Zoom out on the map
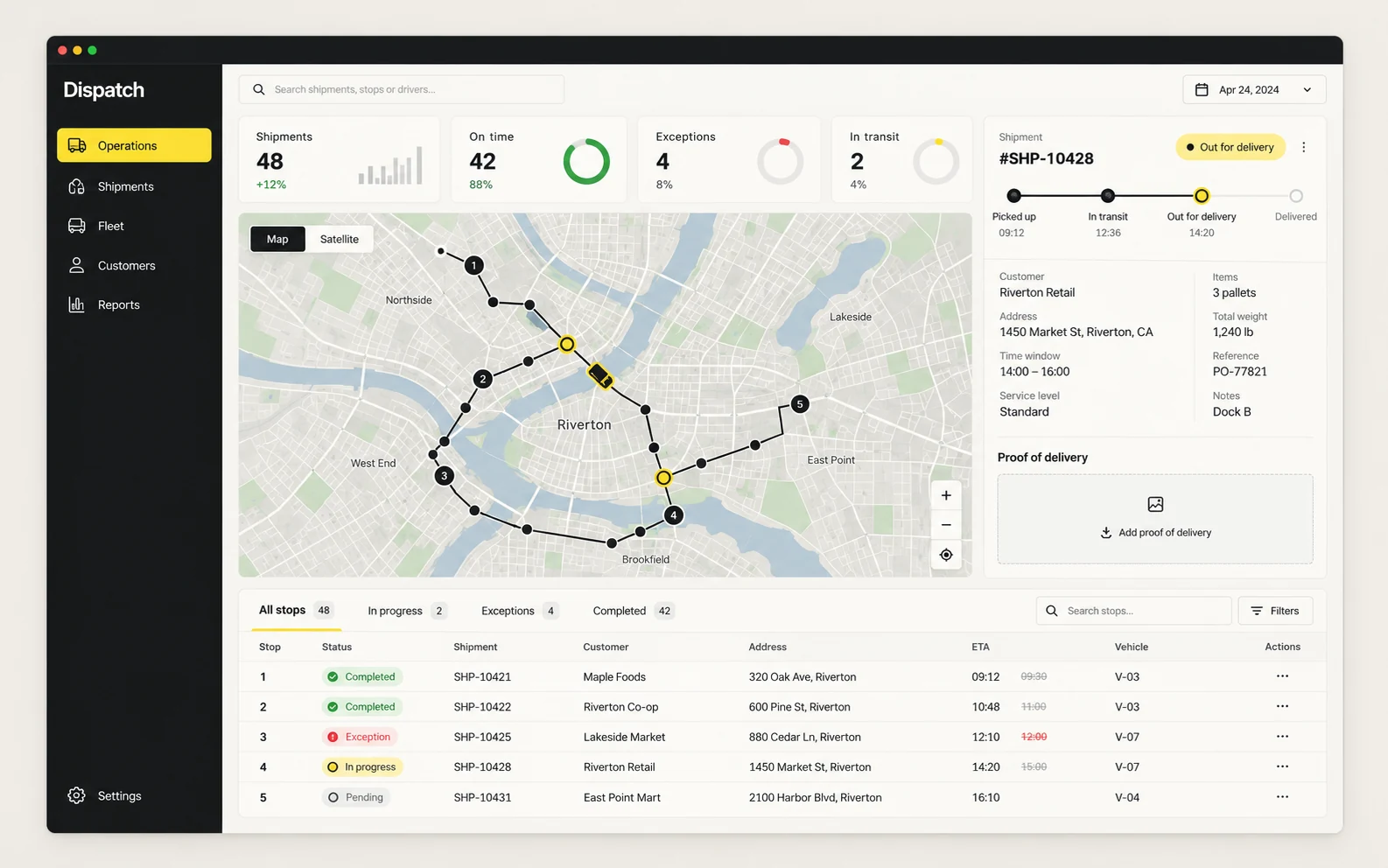 point(946,525)
